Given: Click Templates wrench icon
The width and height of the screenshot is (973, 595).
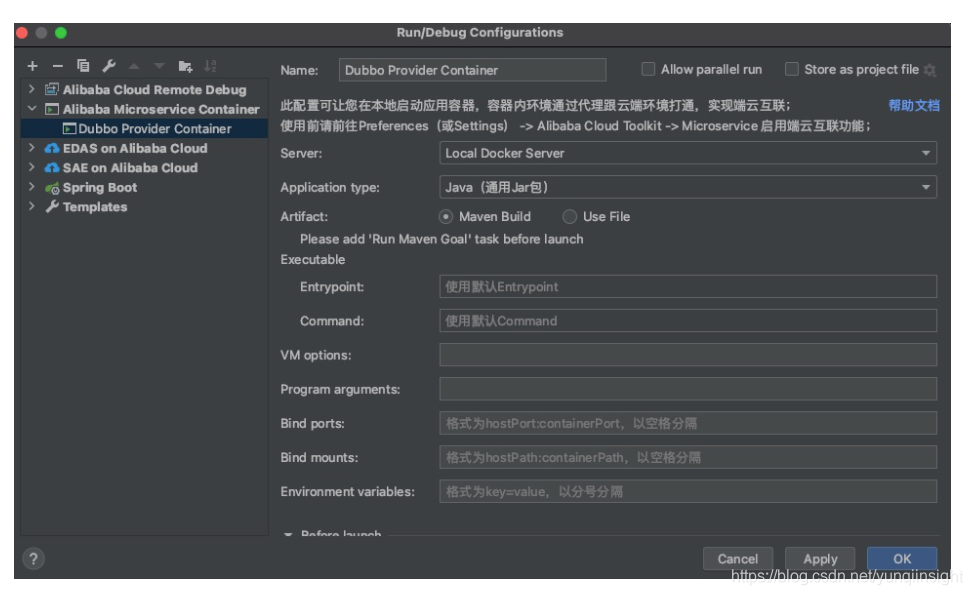Looking at the screenshot, I should click(52, 207).
